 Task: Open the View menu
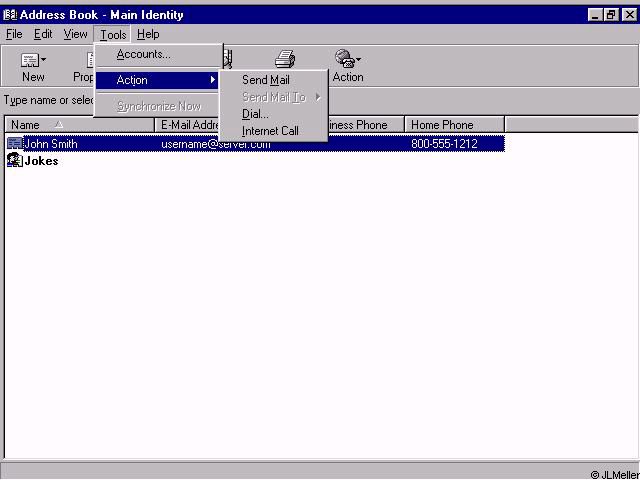[x=76, y=34]
